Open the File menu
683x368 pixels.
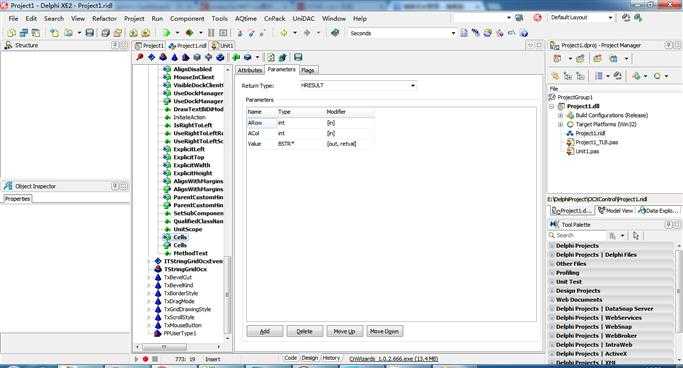(x=14, y=19)
